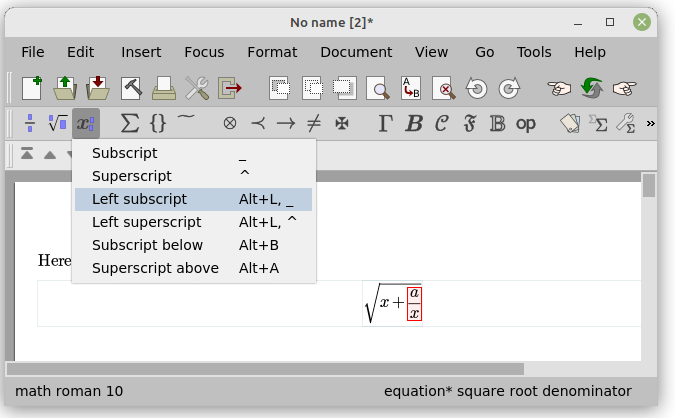Open the Greek letter Gamma menu
675x418 pixels.
tap(385, 124)
